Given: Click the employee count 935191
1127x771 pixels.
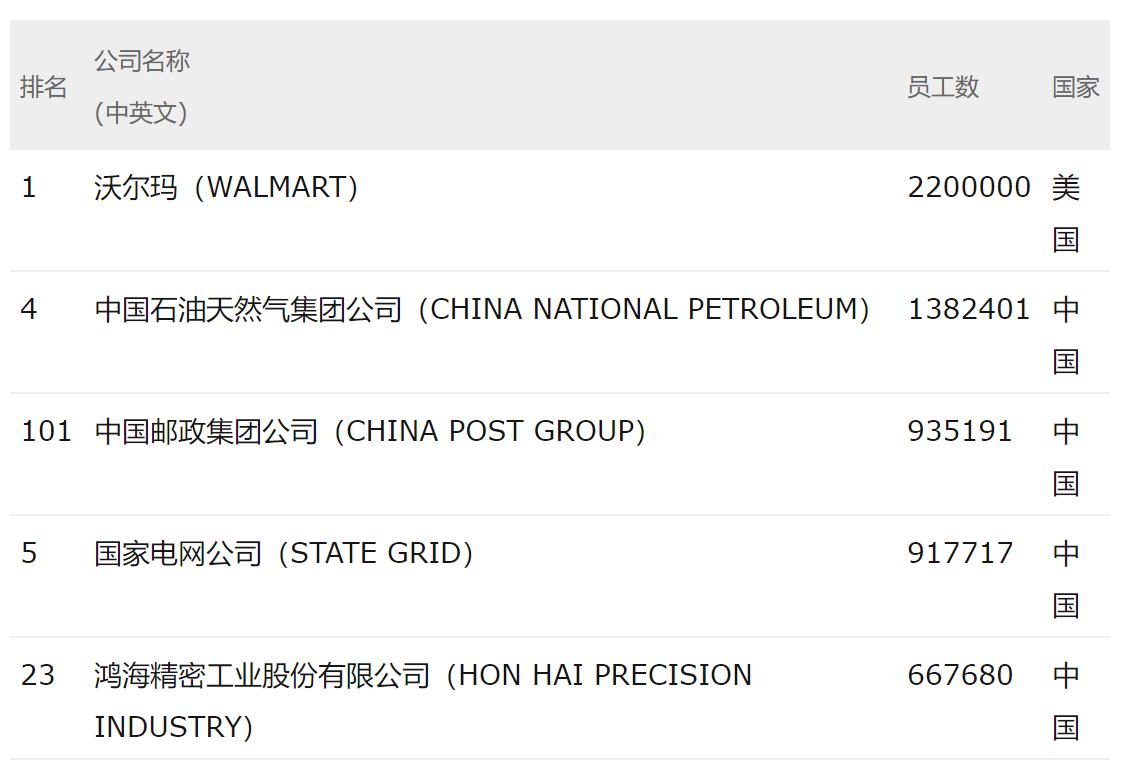Looking at the screenshot, I should (x=960, y=432).
